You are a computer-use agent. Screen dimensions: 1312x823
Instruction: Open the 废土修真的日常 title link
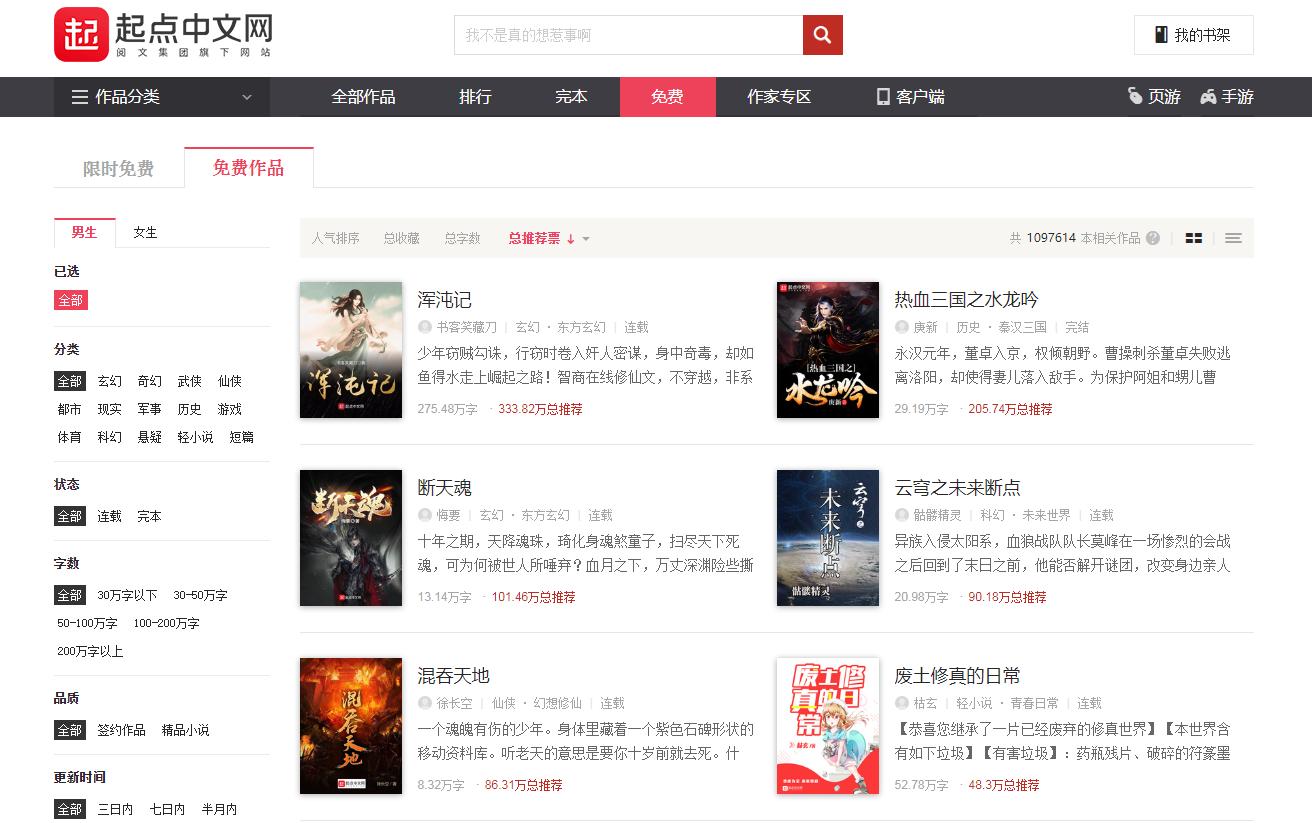[x=958, y=676]
